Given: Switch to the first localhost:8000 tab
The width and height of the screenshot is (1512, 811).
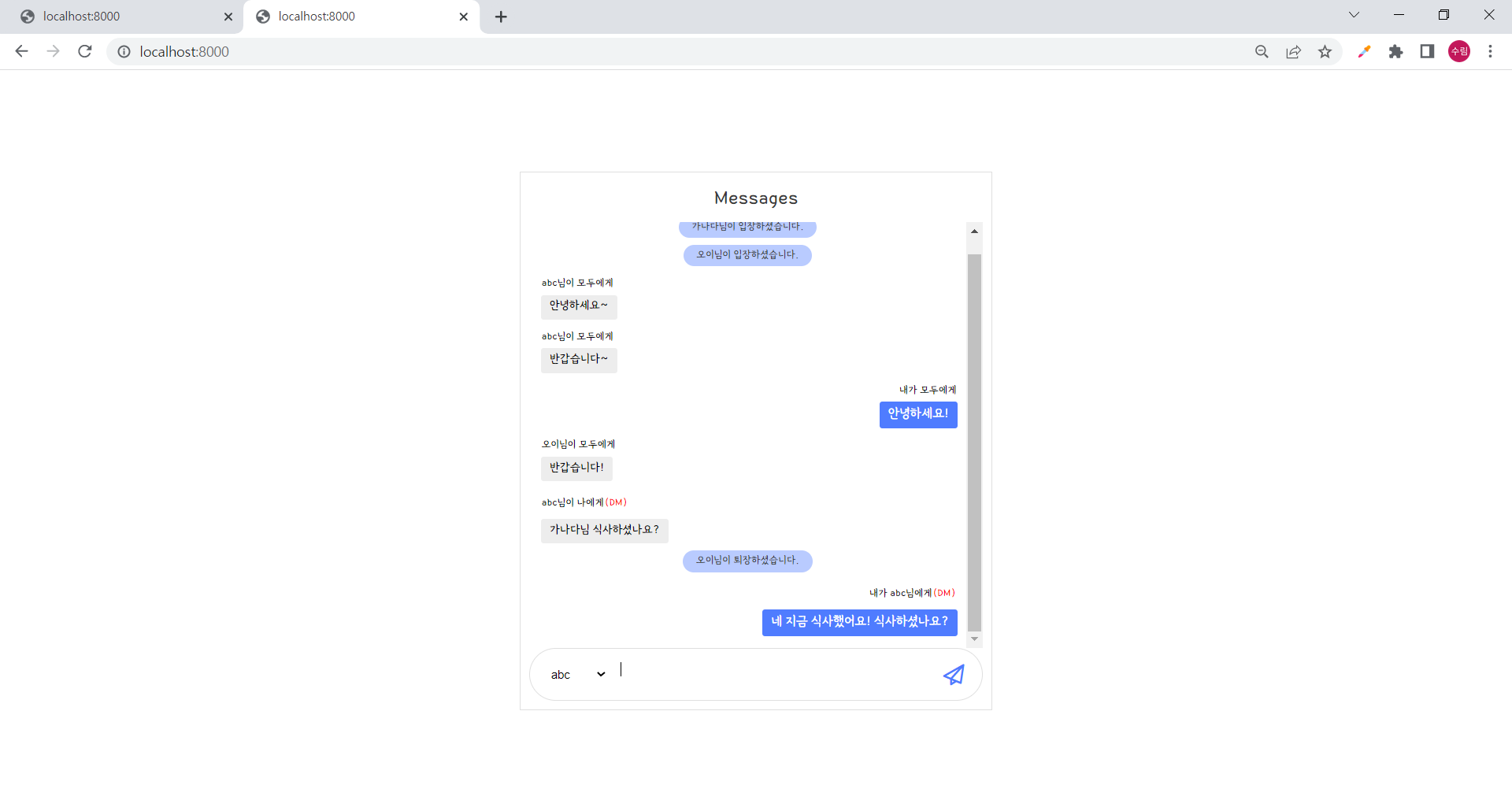Looking at the screenshot, I should [118, 16].
